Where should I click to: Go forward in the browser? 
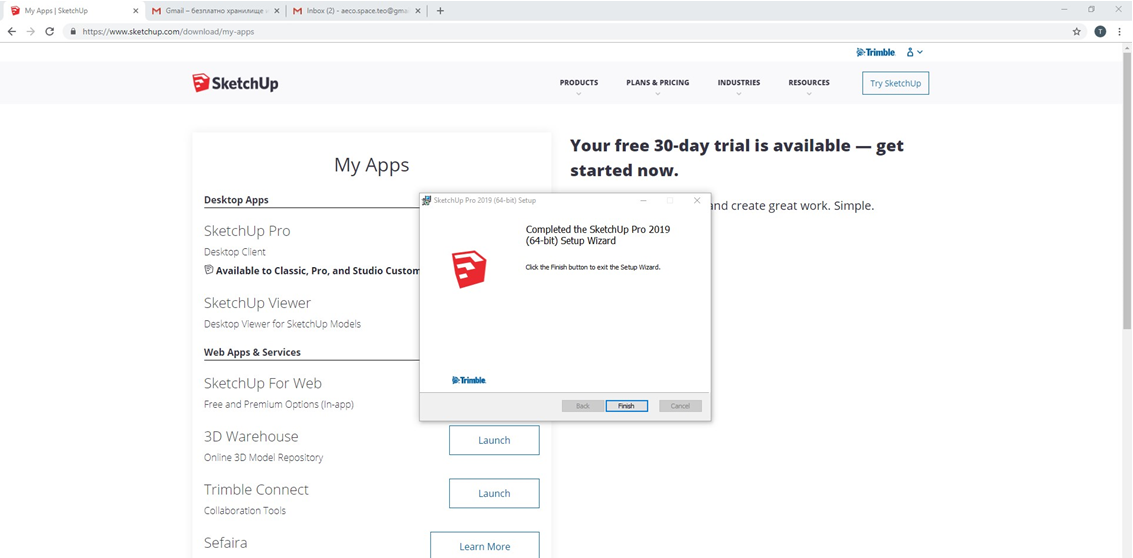(x=30, y=32)
